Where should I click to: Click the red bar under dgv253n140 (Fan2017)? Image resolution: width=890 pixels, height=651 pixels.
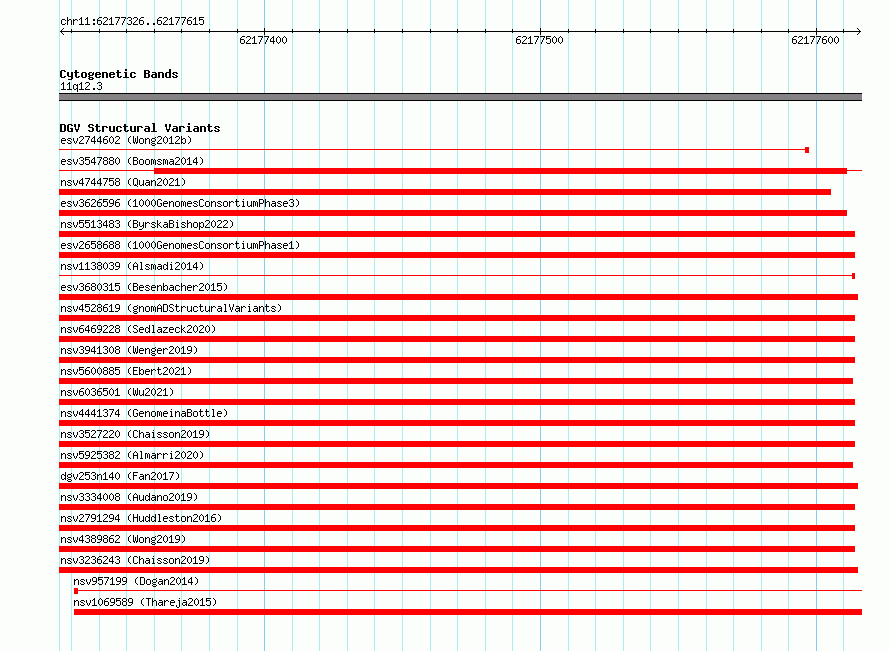(459, 486)
